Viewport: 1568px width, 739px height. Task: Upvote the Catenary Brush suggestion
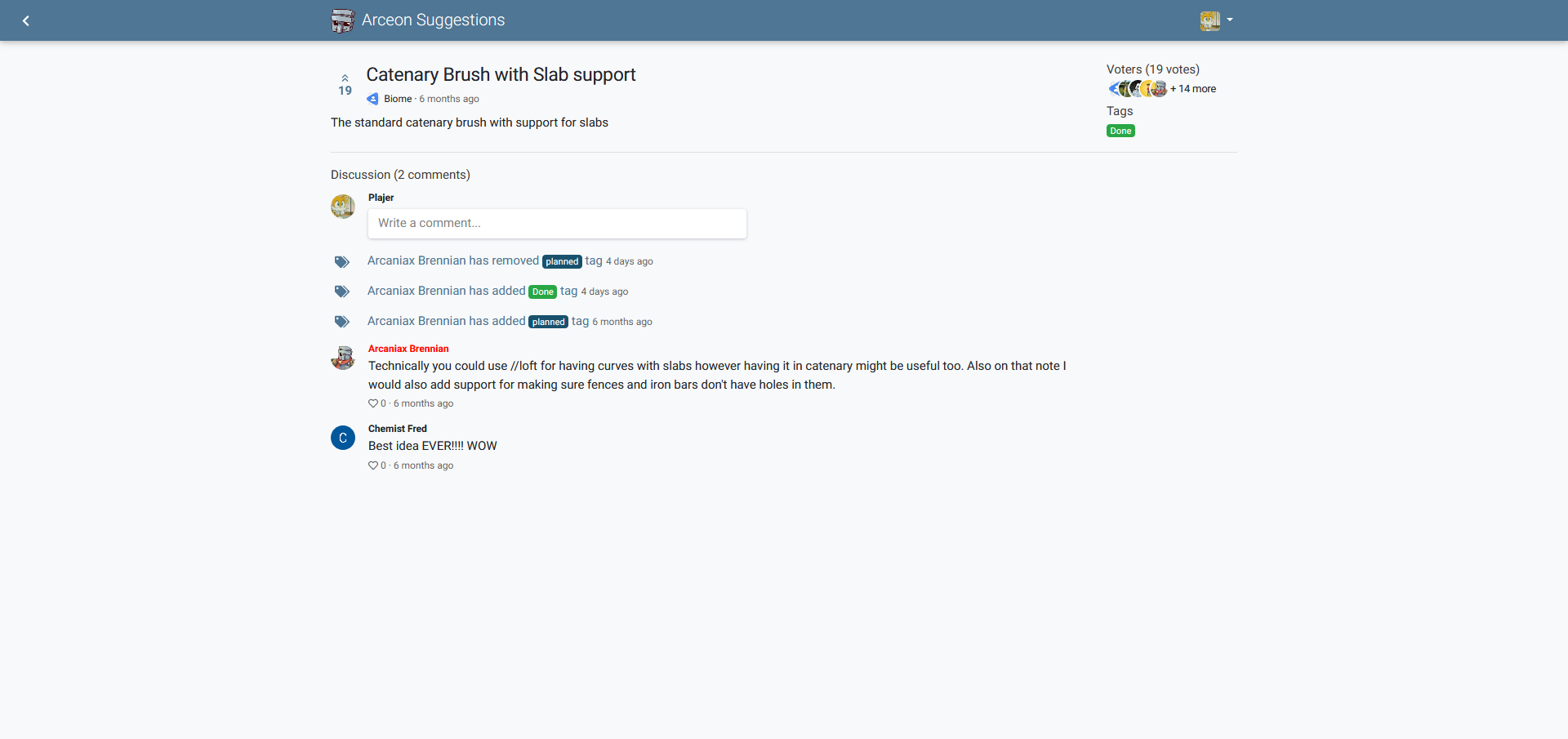[345, 79]
